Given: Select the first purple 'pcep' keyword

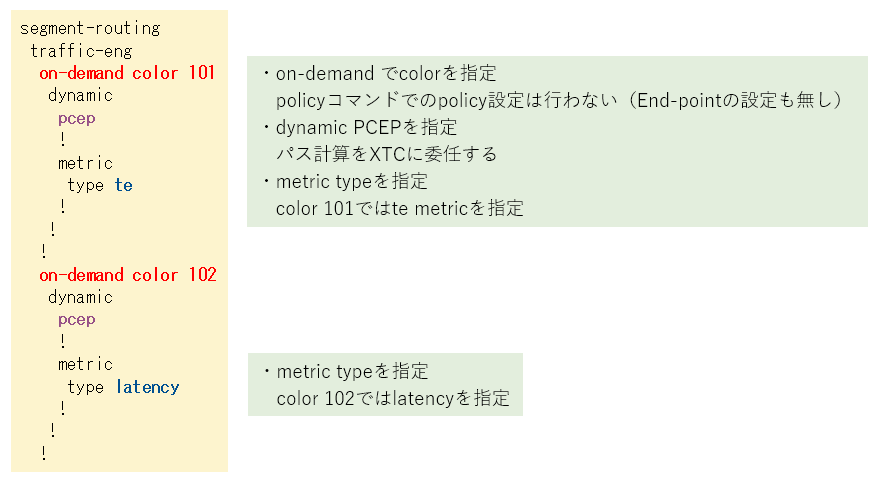Looking at the screenshot, I should click(77, 119).
